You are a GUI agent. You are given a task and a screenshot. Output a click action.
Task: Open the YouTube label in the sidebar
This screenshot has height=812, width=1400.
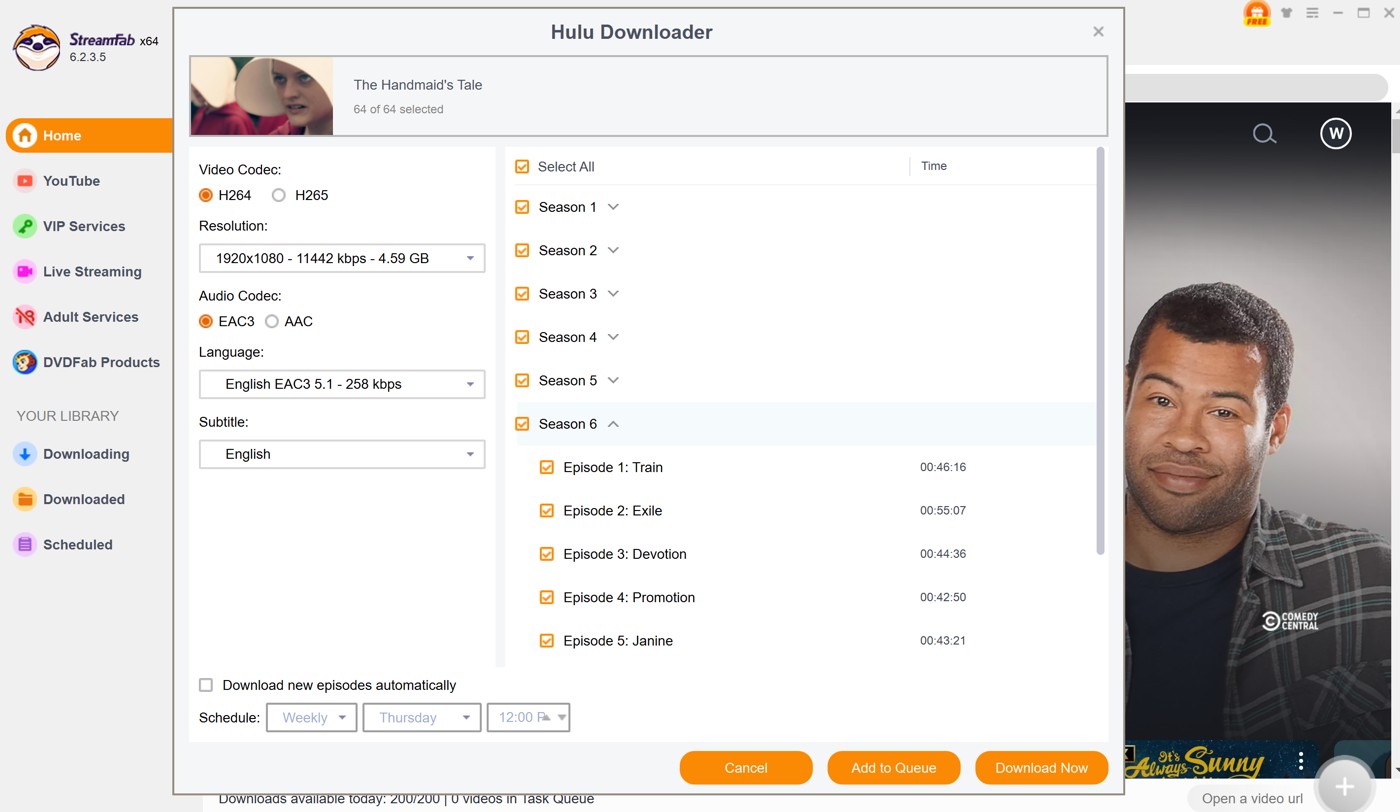pos(71,181)
